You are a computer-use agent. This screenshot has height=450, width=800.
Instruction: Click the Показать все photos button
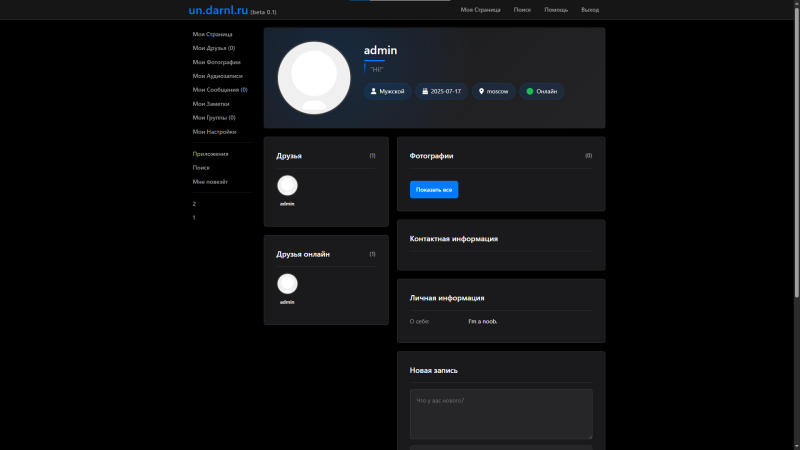click(x=434, y=189)
